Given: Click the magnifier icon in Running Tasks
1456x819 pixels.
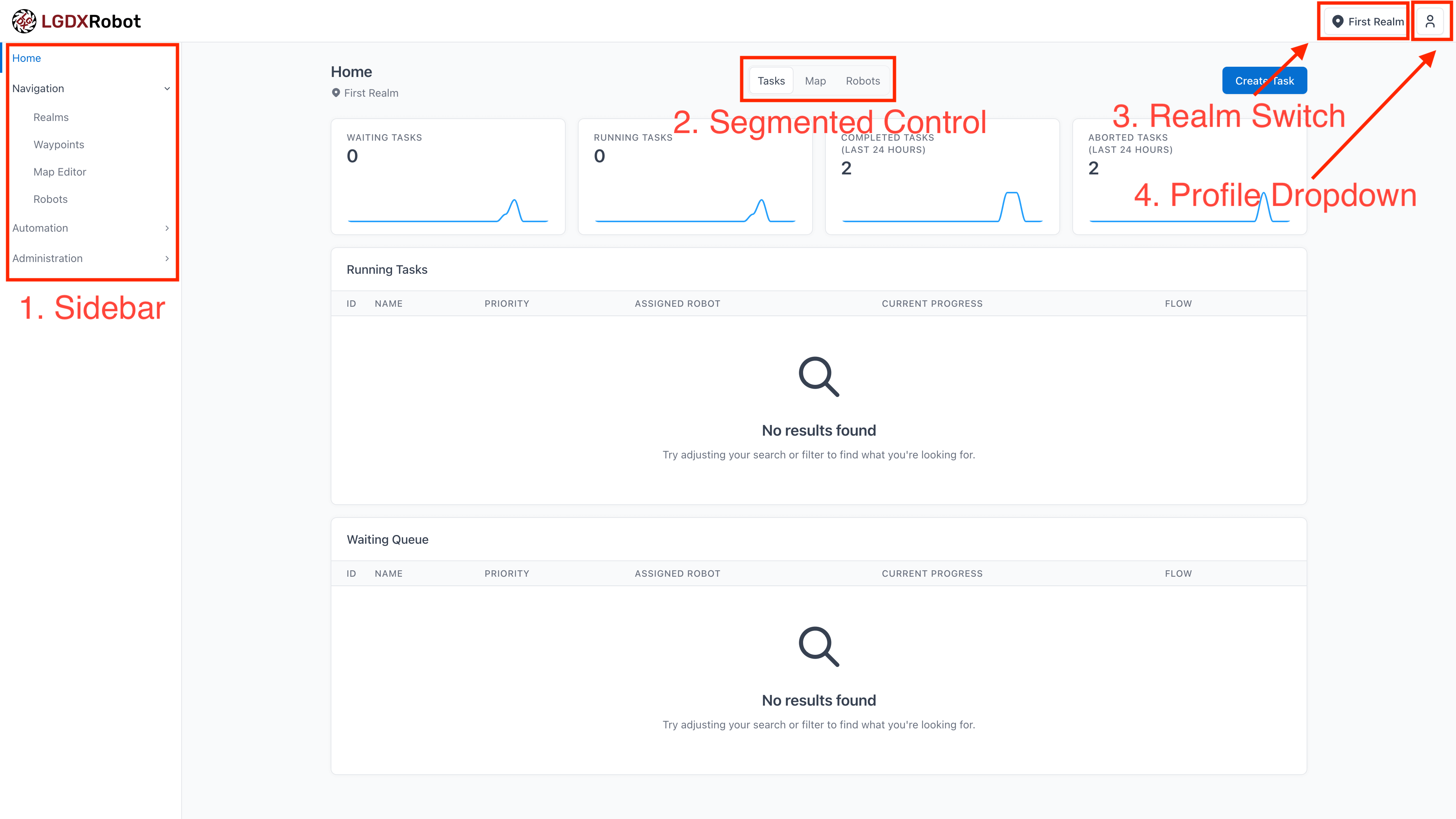Looking at the screenshot, I should [819, 377].
